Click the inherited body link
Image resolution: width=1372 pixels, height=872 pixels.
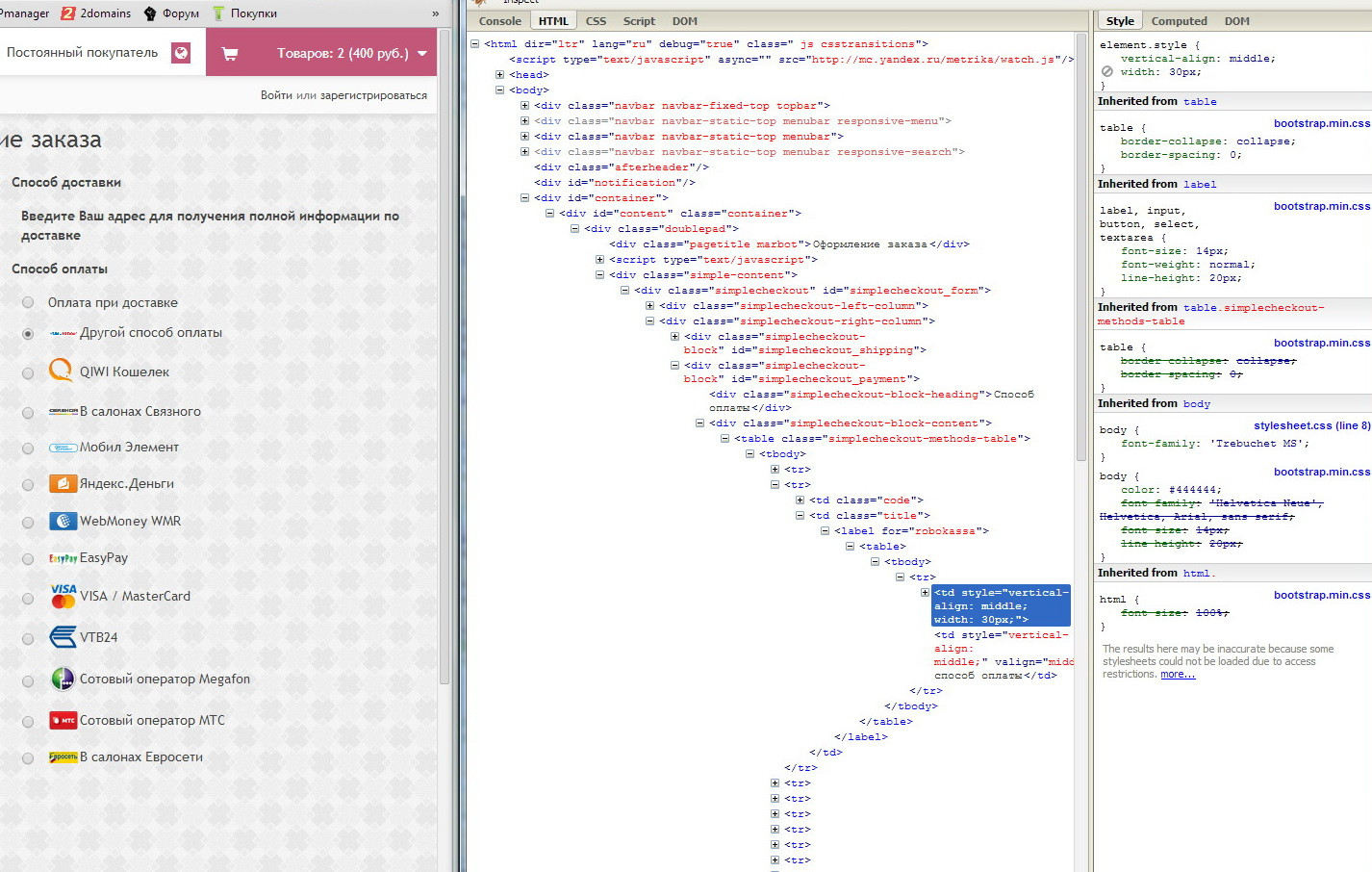(1197, 404)
